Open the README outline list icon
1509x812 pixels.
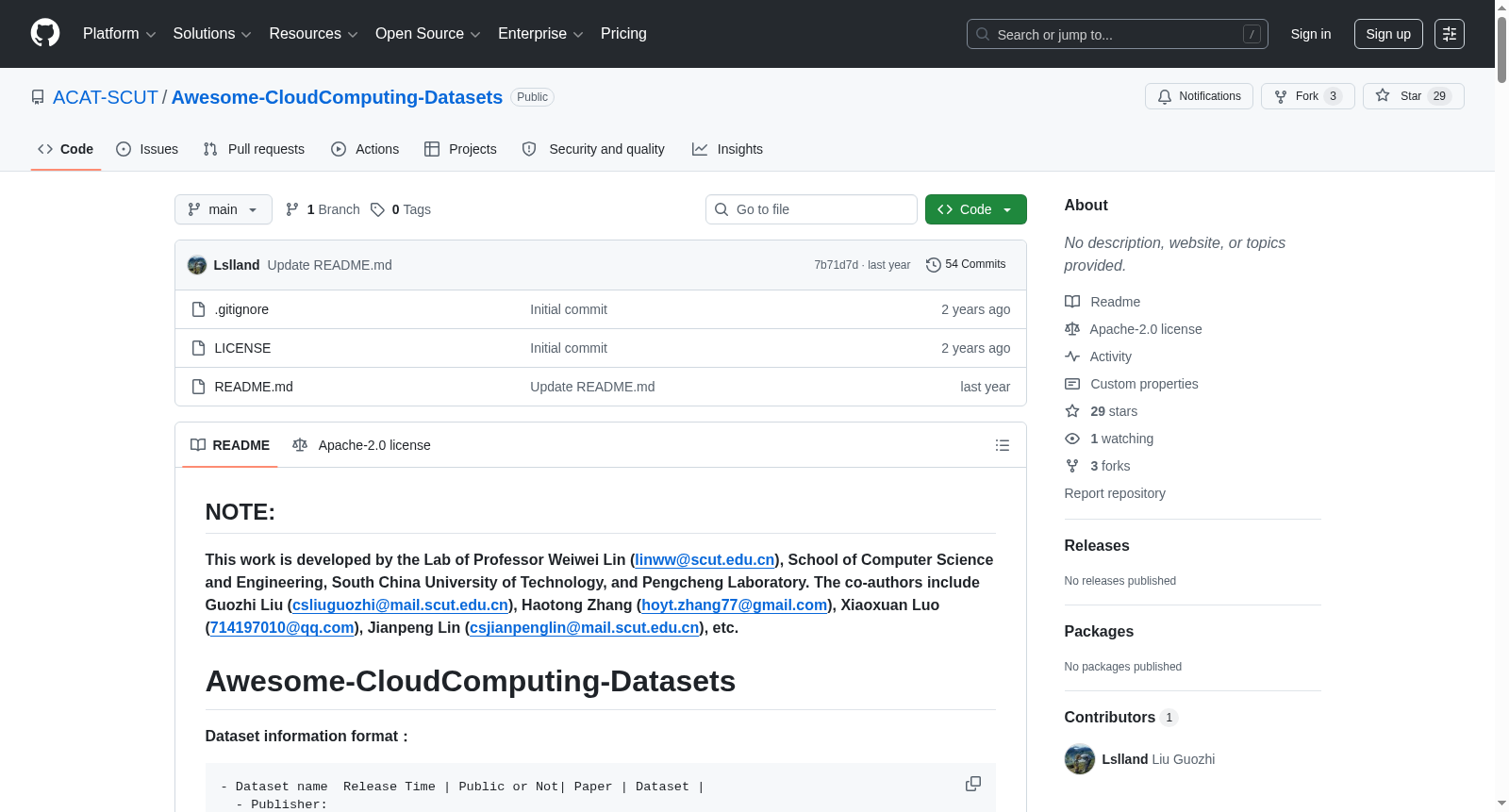1003,445
